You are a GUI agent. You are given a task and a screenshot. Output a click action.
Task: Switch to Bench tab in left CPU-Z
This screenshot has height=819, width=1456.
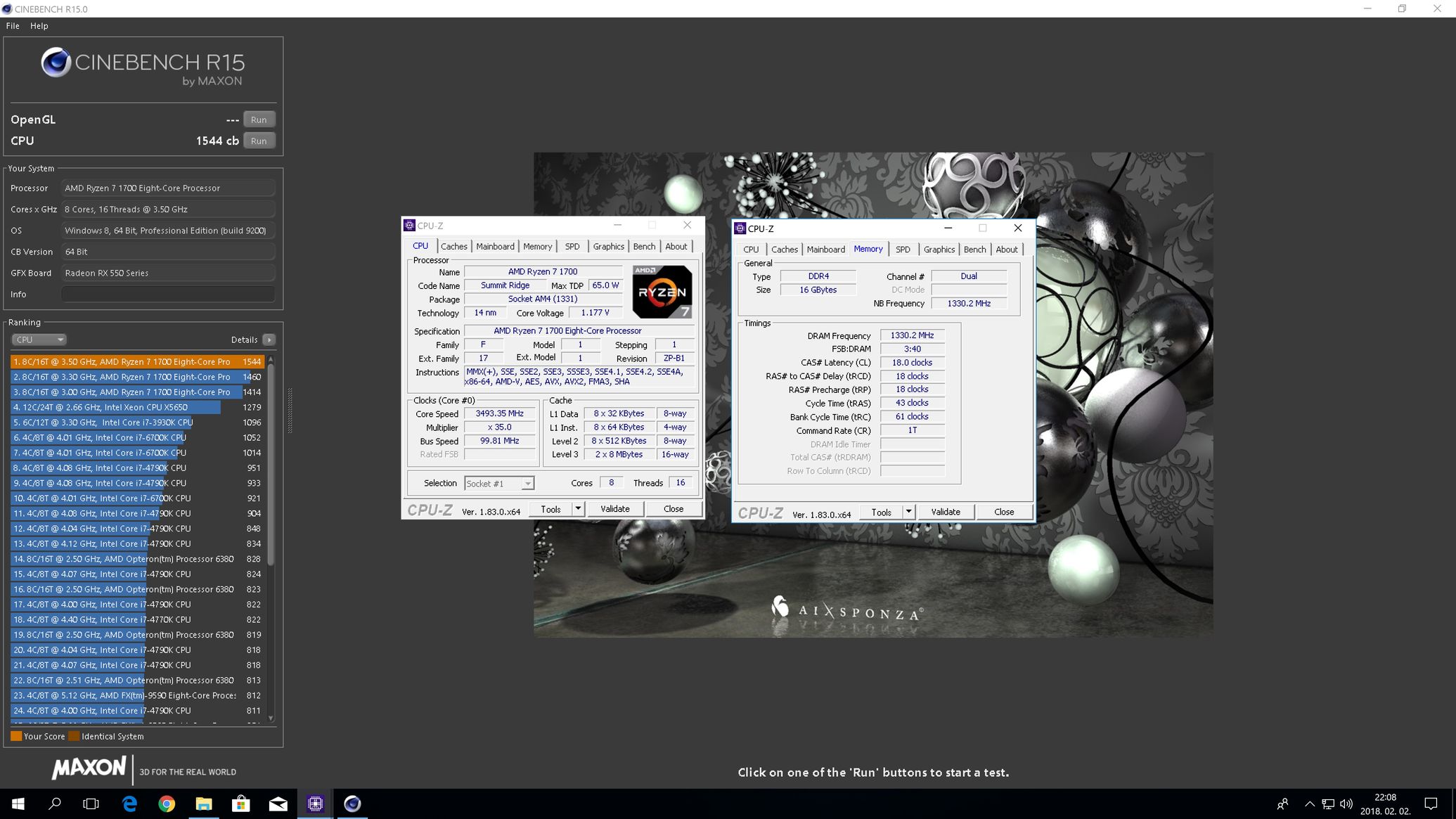644,246
